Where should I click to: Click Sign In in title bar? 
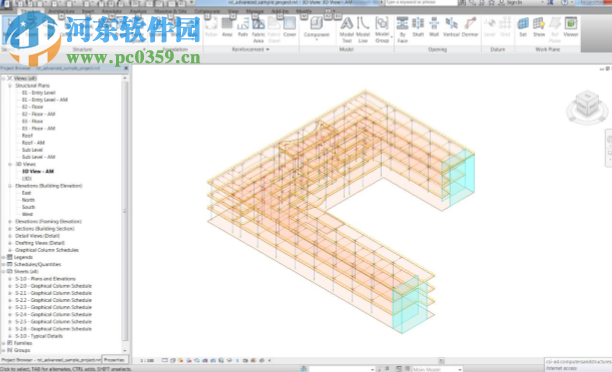click(x=514, y=3)
